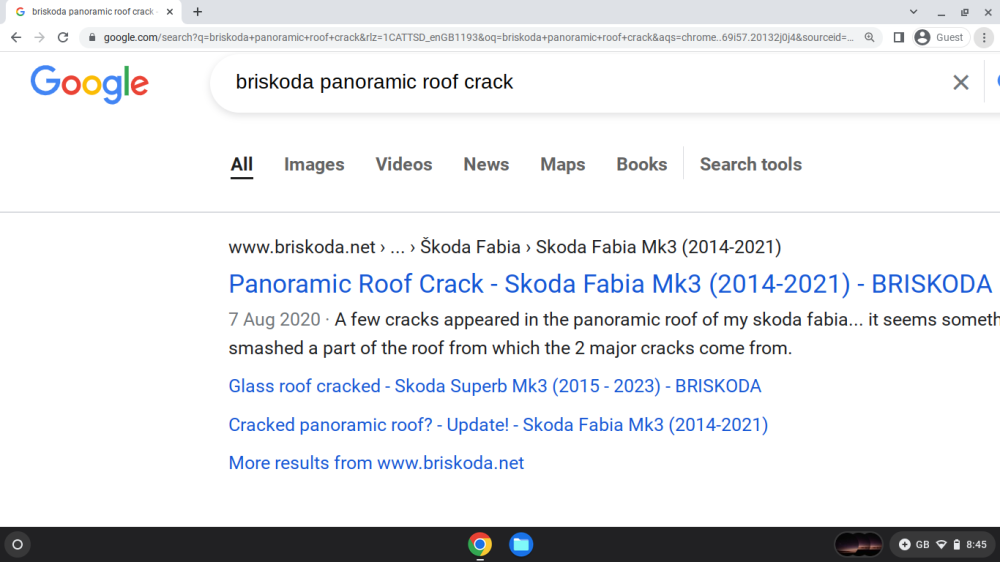The height and width of the screenshot is (562, 1000).
Task: Open Panoramic Roof Crack Fabia Mk3 result
Action: [610, 285]
